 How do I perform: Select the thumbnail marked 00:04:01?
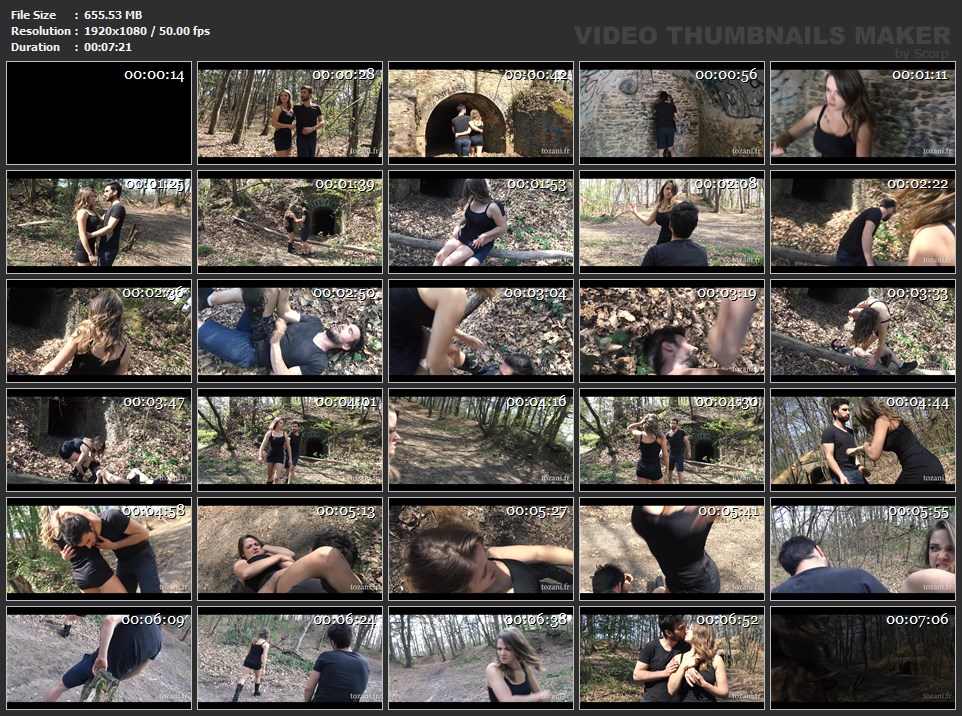tap(290, 440)
